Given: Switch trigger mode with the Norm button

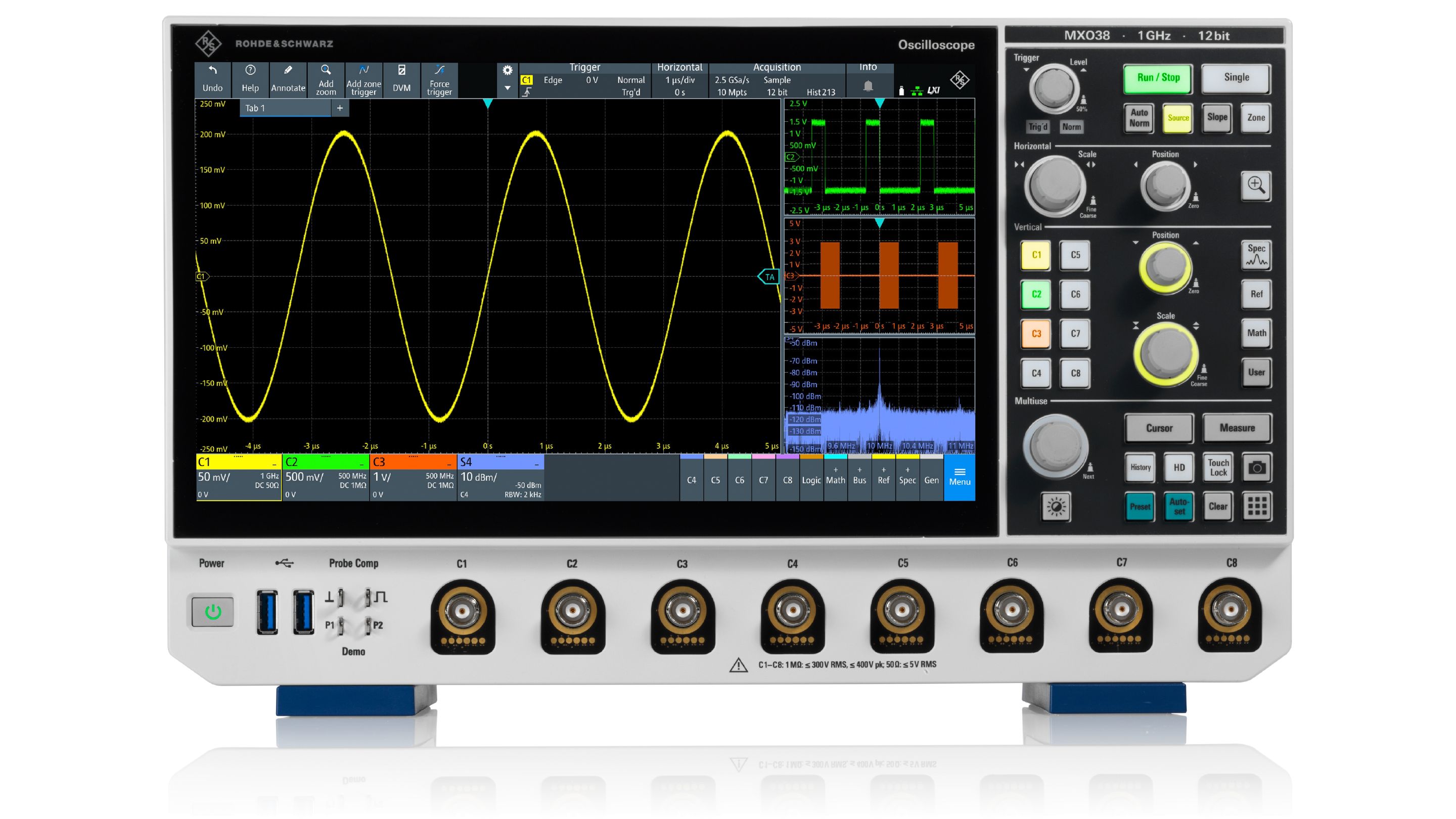Looking at the screenshot, I should pos(1072,127).
